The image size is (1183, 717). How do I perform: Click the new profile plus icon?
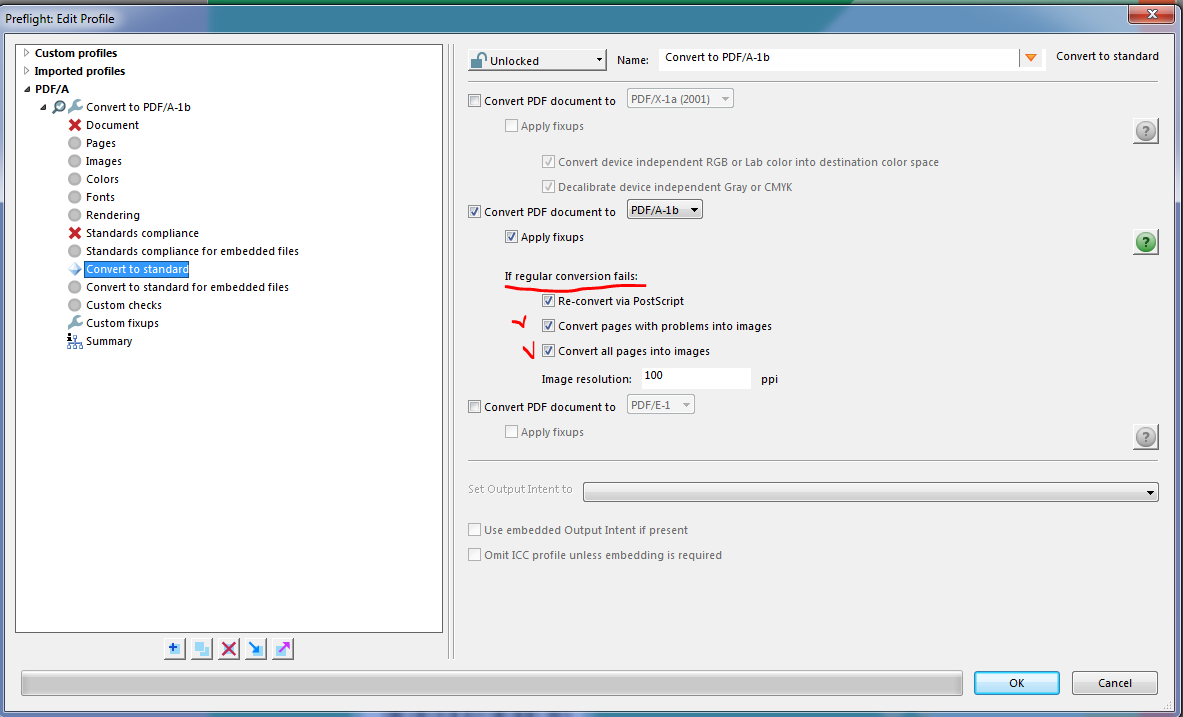(174, 648)
